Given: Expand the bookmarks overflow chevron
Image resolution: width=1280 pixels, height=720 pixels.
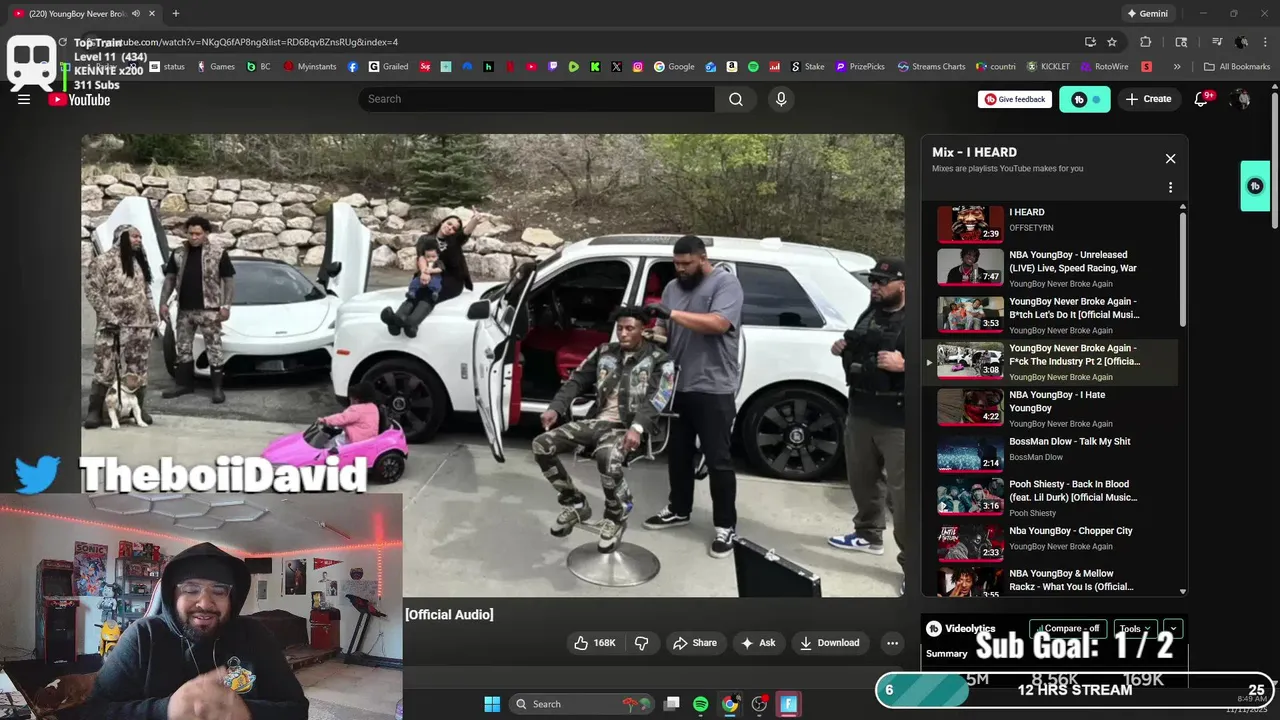Looking at the screenshot, I should coord(1177,67).
